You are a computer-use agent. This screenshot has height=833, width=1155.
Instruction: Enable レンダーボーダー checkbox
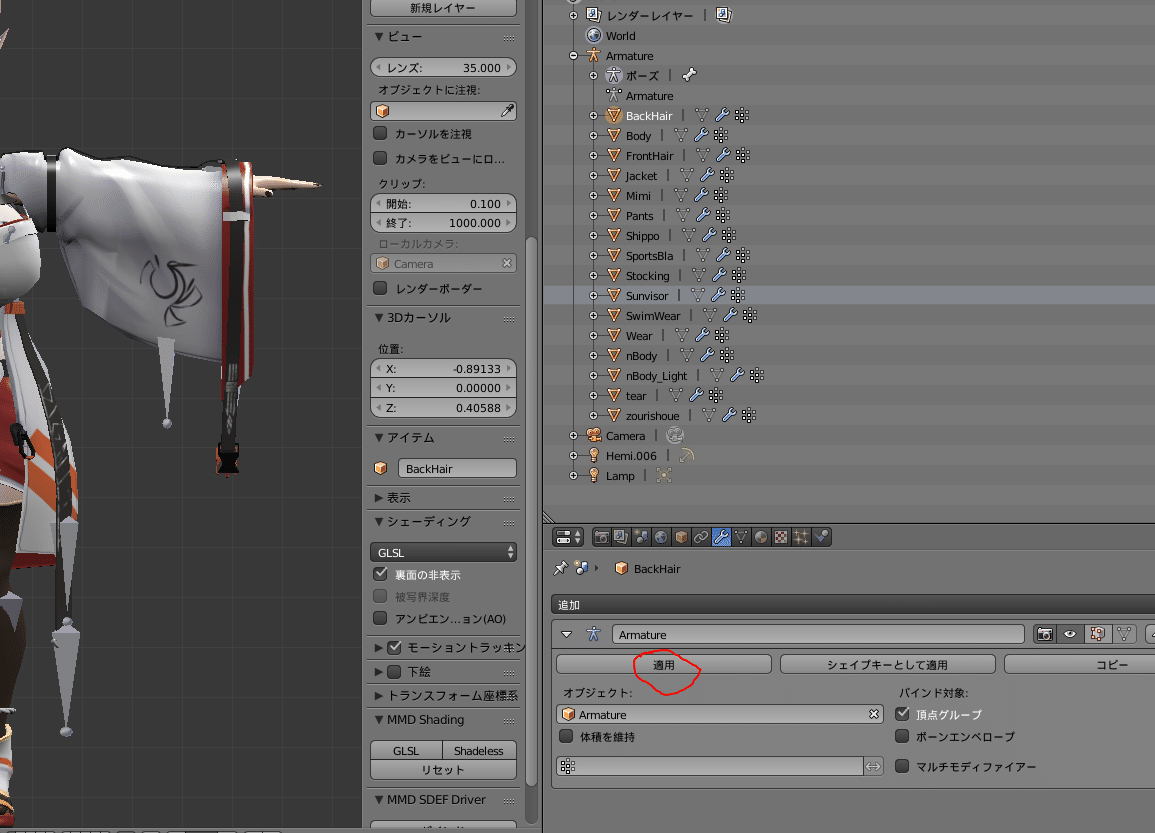pyautogui.click(x=380, y=288)
